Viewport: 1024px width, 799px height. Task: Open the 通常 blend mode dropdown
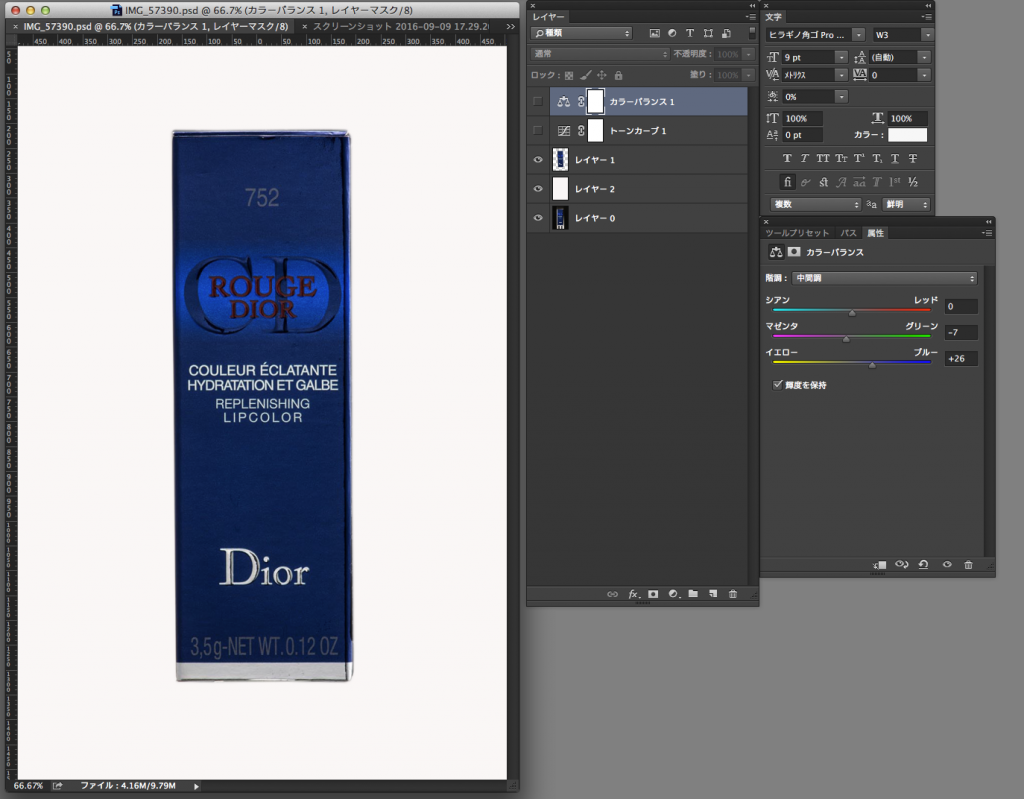click(600, 54)
